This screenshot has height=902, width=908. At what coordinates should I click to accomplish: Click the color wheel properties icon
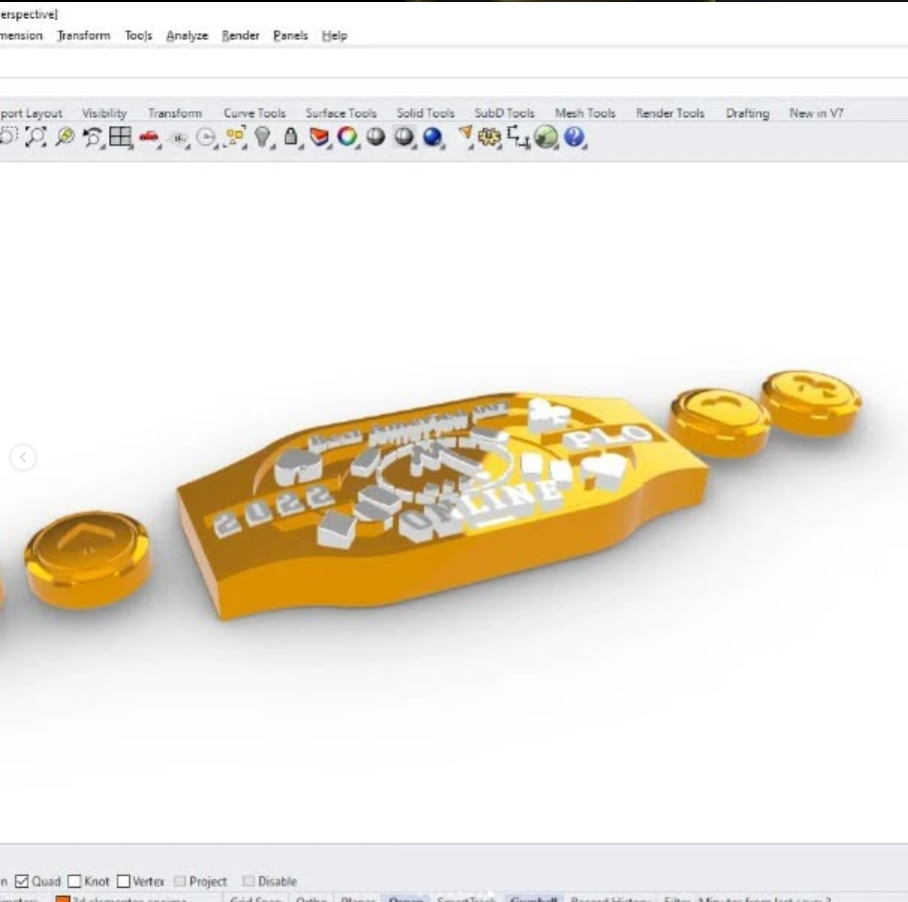[347, 138]
